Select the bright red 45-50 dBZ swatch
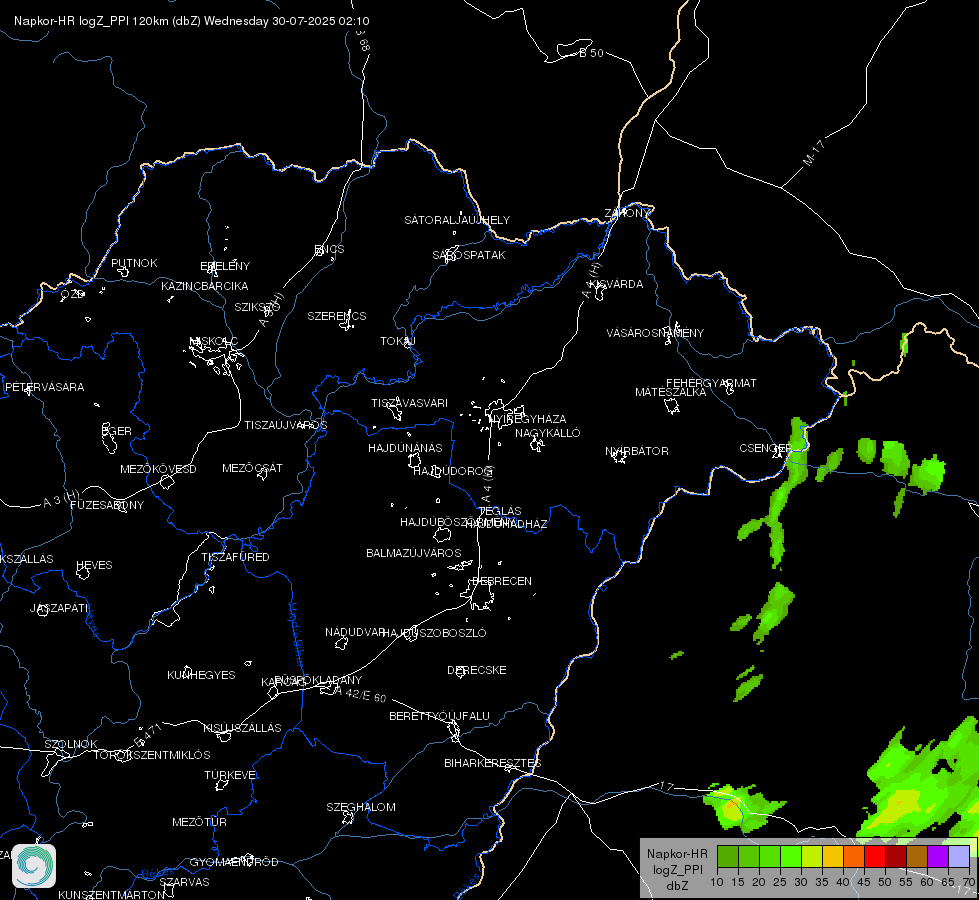This screenshot has height=900, width=979. click(x=875, y=856)
